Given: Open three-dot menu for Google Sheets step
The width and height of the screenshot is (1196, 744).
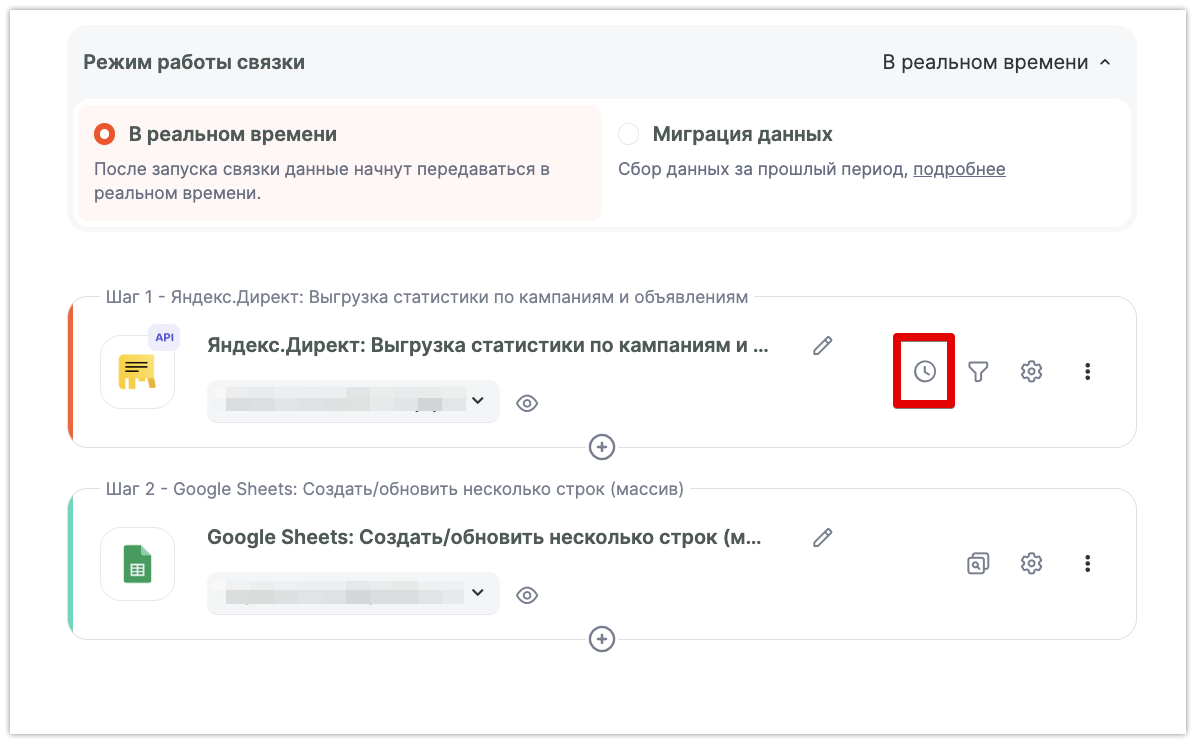Looking at the screenshot, I should click(1087, 564).
